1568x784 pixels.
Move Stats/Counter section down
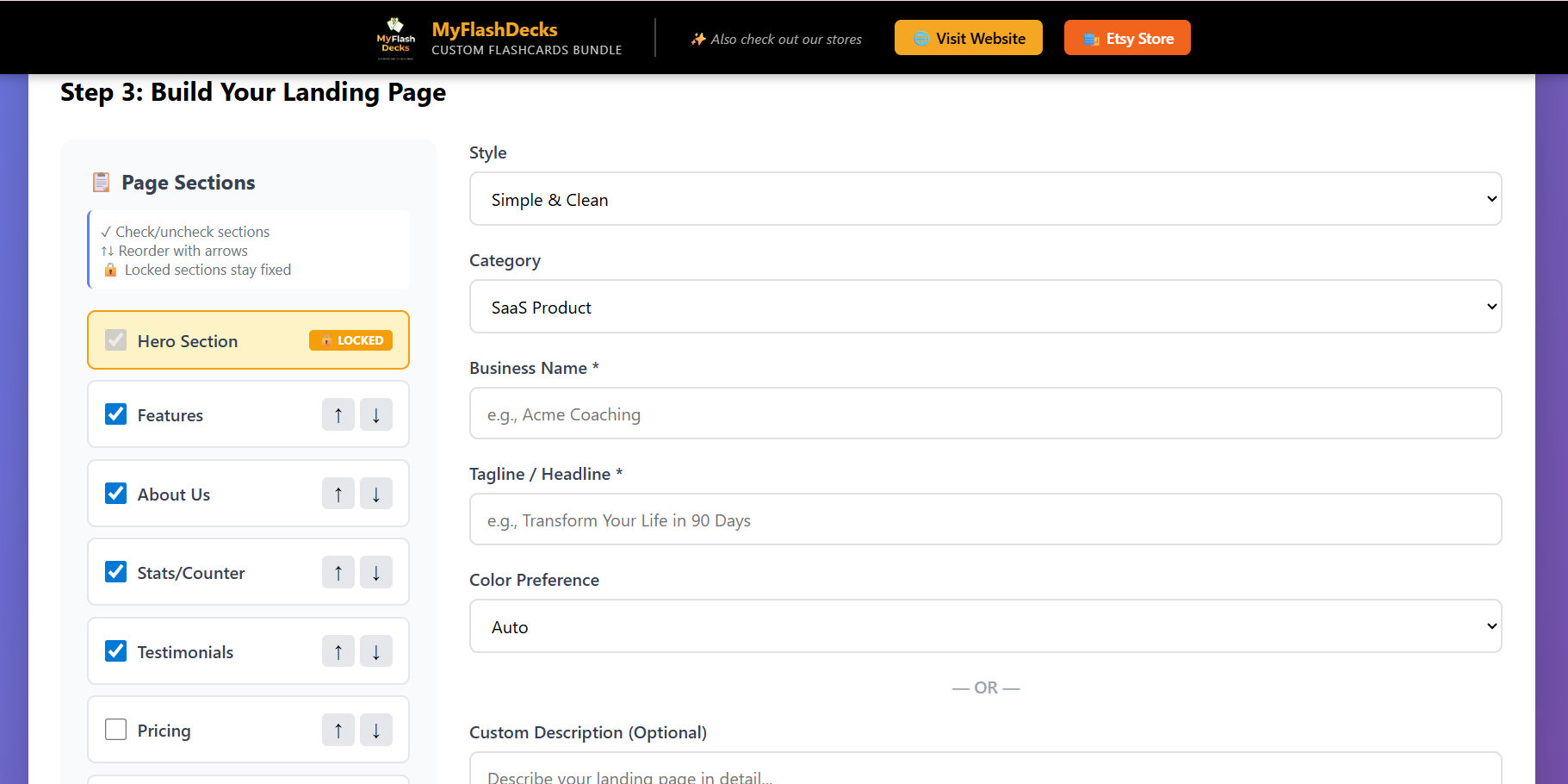point(376,572)
